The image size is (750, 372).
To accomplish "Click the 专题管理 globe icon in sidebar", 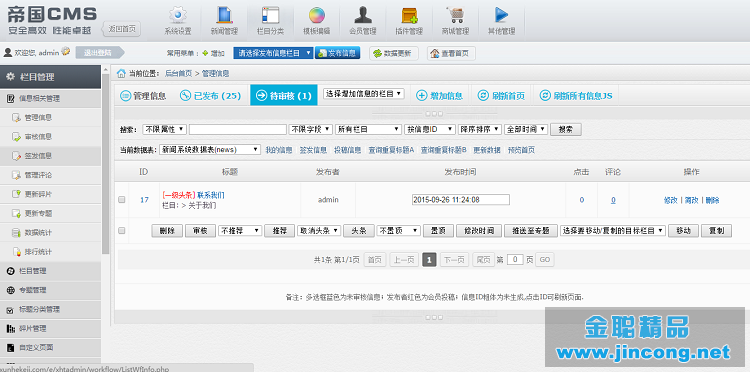I will point(10,290).
